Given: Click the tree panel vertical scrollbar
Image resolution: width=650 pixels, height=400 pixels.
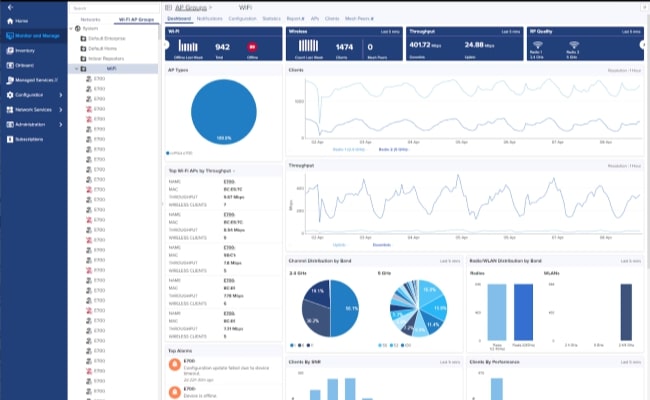Looking at the screenshot, I should (160, 31).
